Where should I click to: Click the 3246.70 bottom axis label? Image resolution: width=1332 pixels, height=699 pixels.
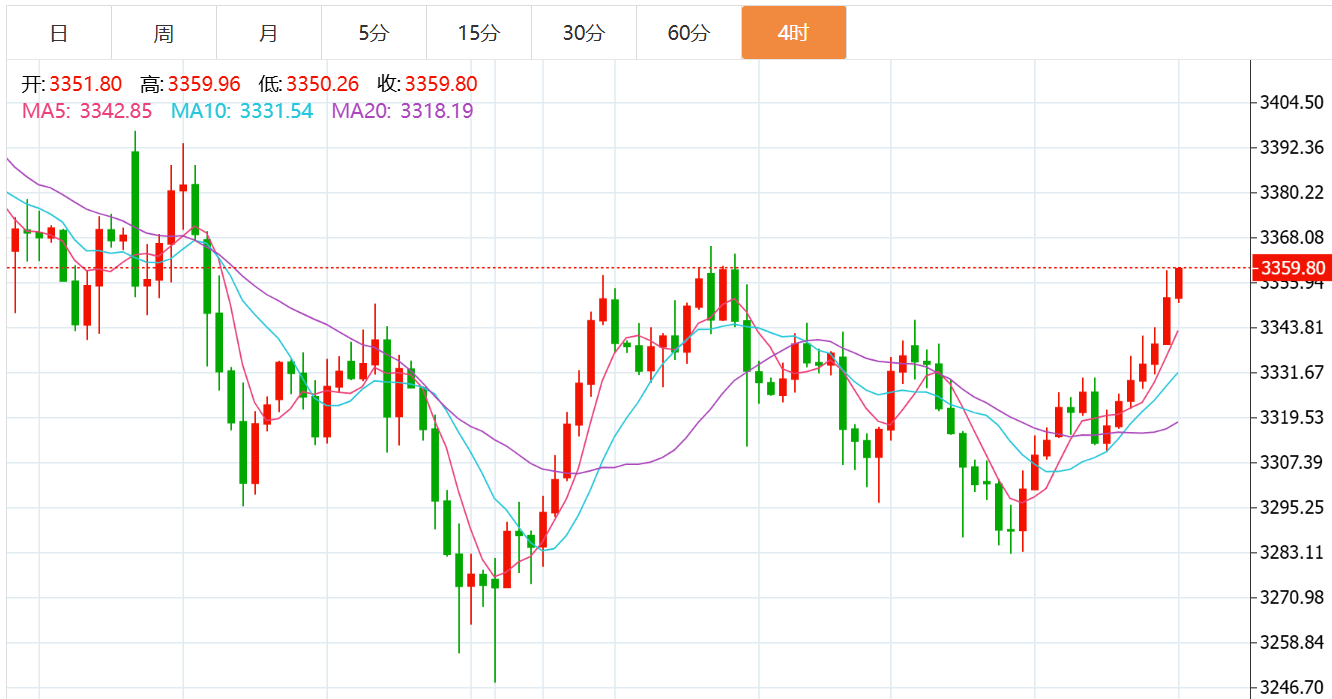(x=1292, y=688)
